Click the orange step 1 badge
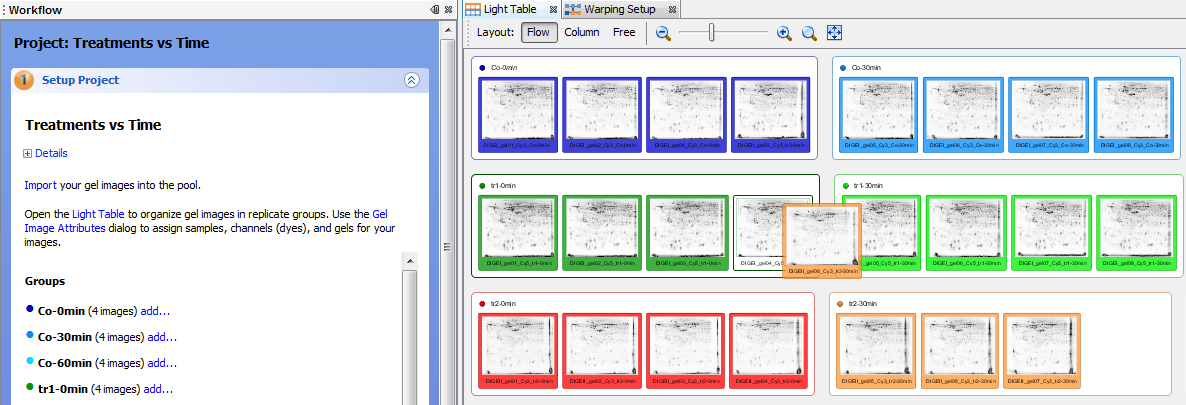Viewport: 1186px width, 405px height. [25, 81]
